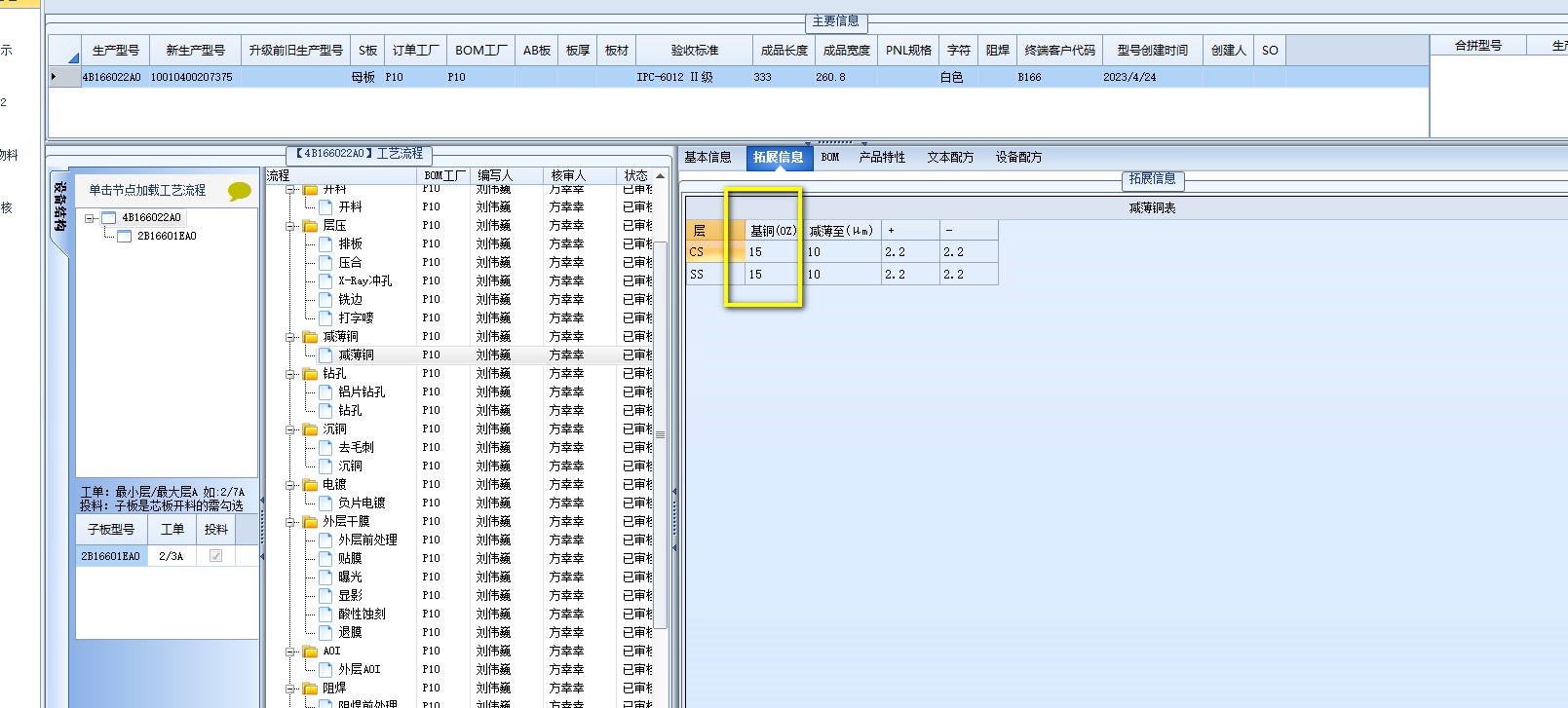1568x708 pixels.
Task: Click the 终端客户代码 column header
Action: point(1060,51)
